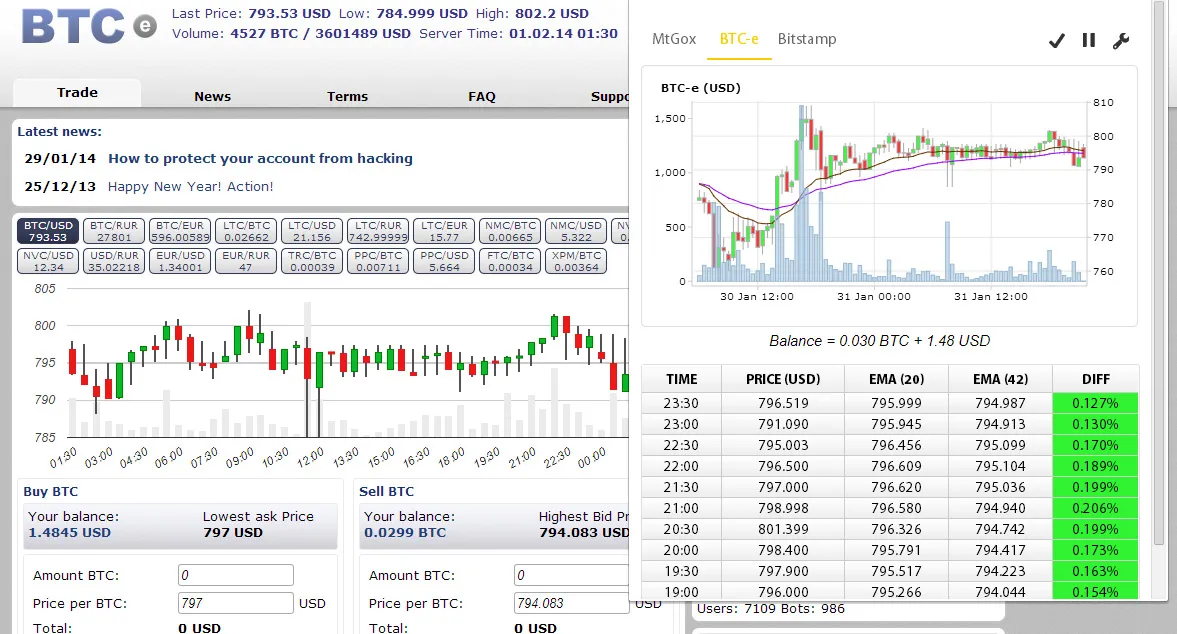The width and height of the screenshot is (1177, 634).
Task: Select the PPC/BTC currency pair
Action: [378, 261]
